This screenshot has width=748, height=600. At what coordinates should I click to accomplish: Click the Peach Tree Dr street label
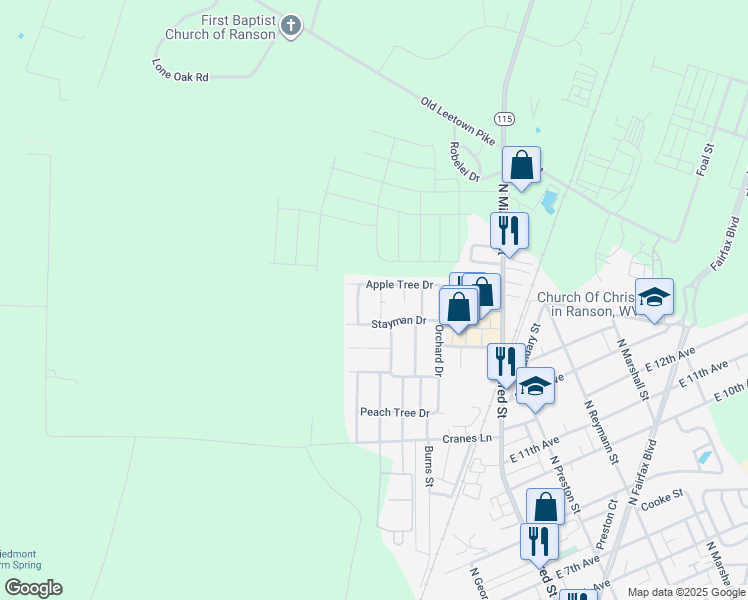pos(394,413)
